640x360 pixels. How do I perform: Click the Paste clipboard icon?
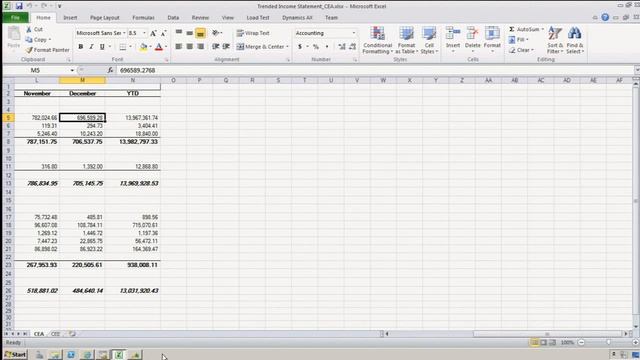pyautogui.click(x=14, y=35)
